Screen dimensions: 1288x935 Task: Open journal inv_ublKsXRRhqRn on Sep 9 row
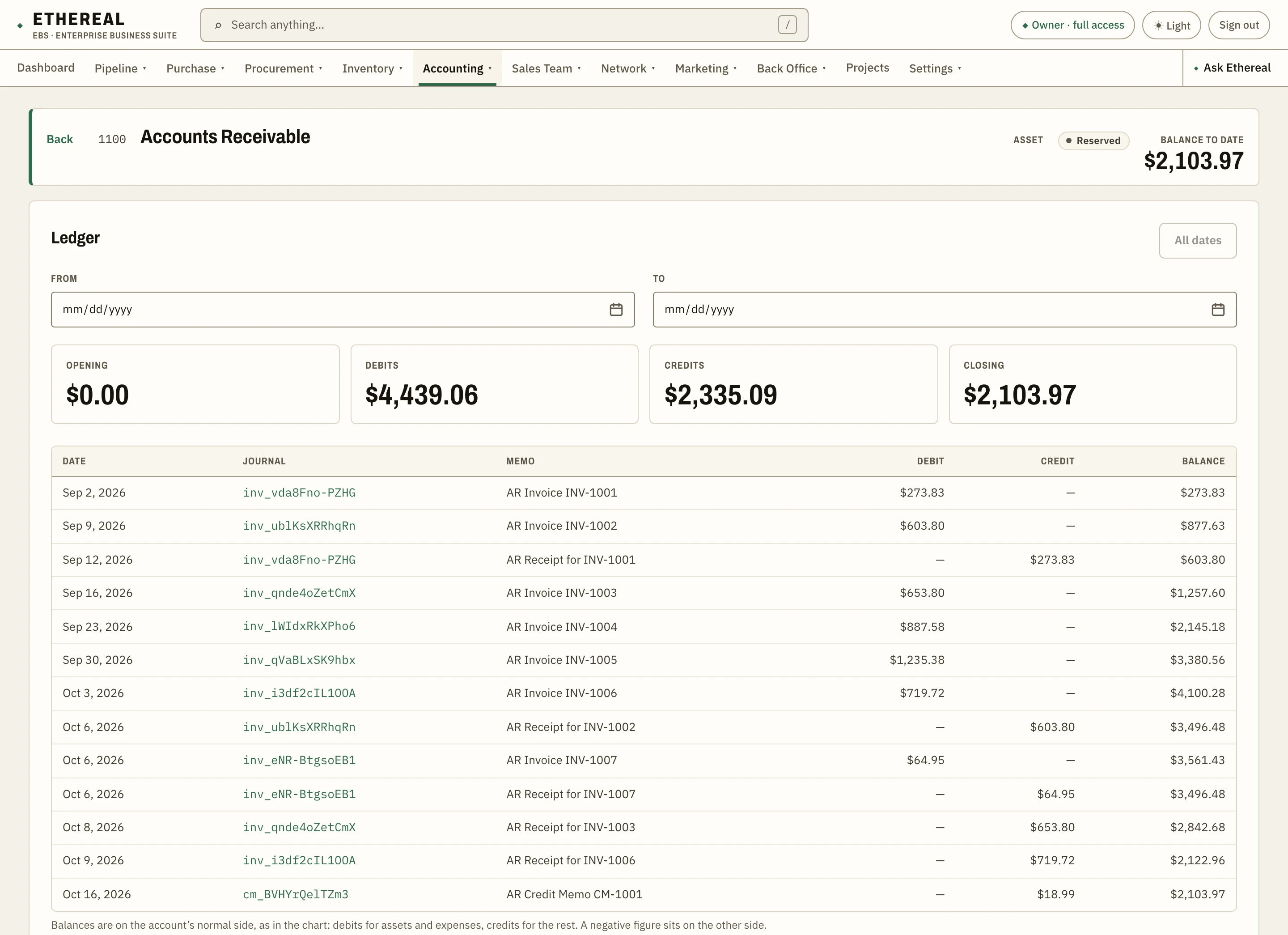tap(299, 526)
